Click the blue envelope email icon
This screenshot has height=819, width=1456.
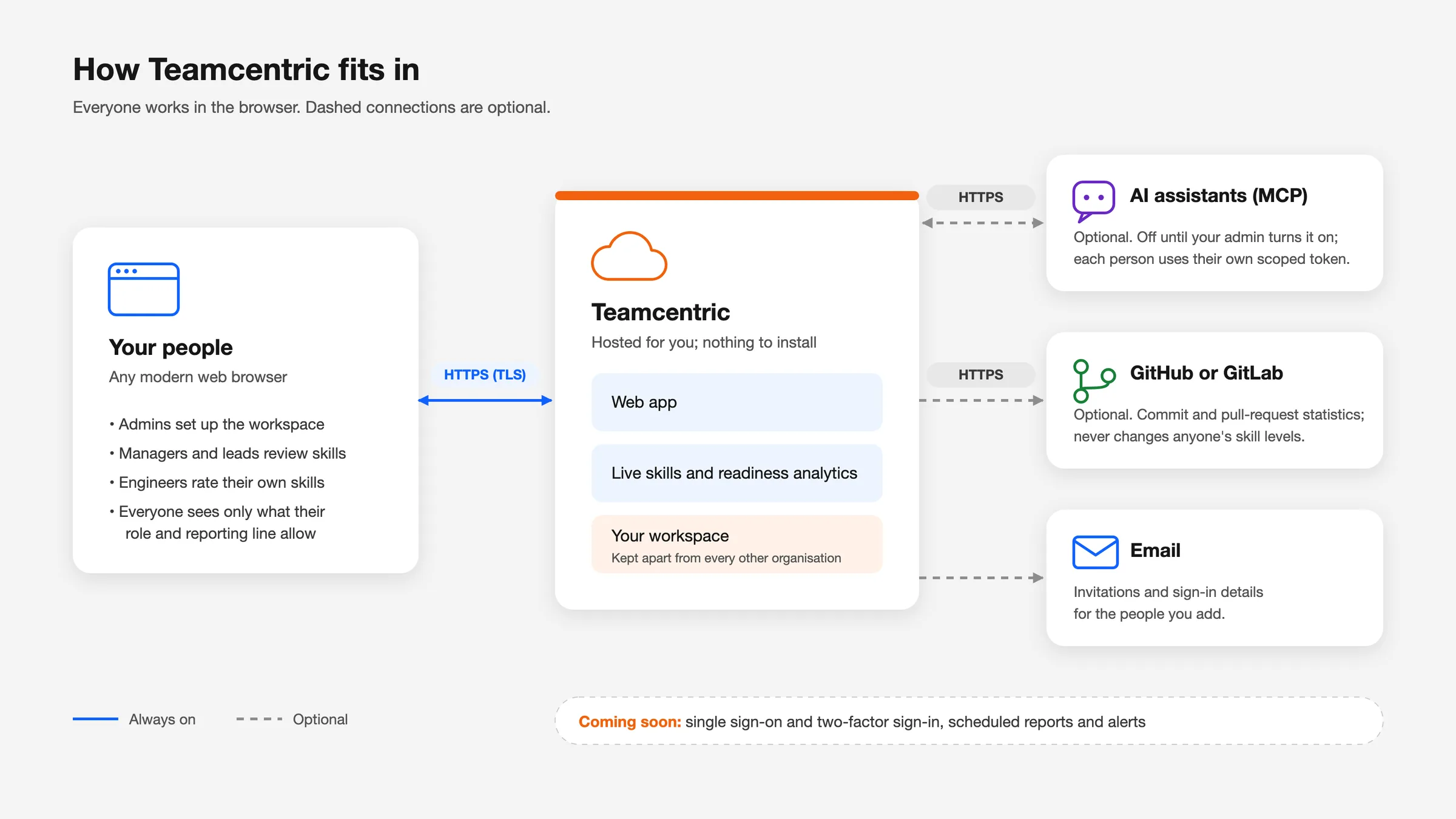[x=1095, y=552]
